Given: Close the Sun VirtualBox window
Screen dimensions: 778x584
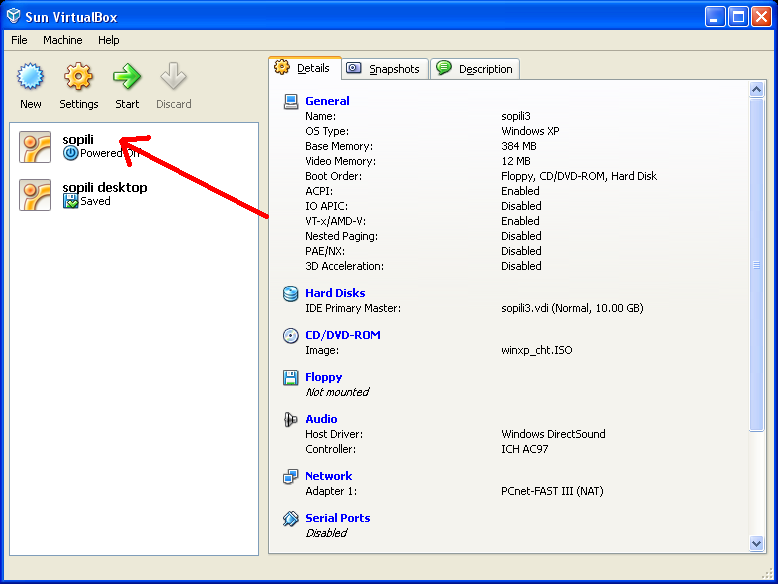Looking at the screenshot, I should (x=761, y=17).
